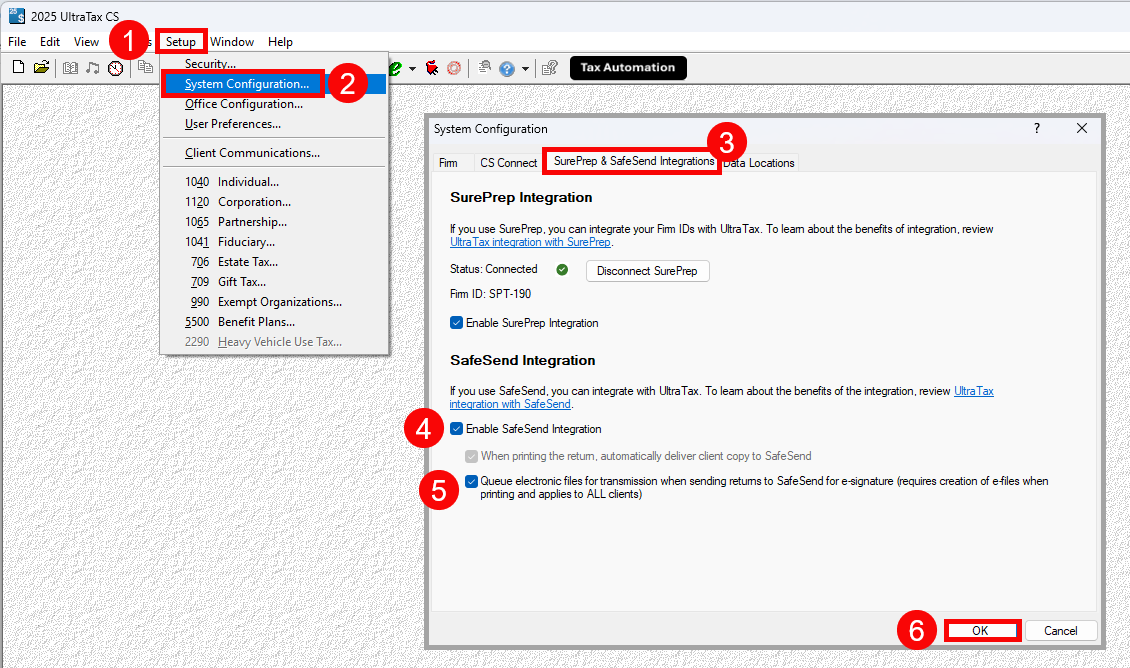Viewport: 1130px width, 668px height.
Task: Click the clock icon in toolbar
Action: coord(116,68)
